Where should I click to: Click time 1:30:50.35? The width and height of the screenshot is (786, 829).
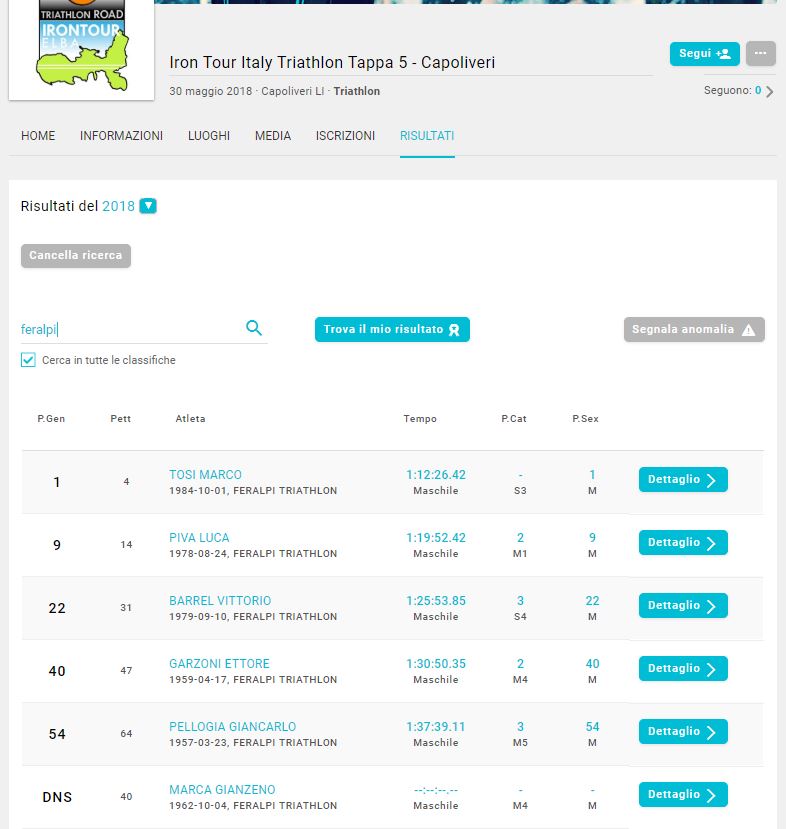tap(436, 664)
